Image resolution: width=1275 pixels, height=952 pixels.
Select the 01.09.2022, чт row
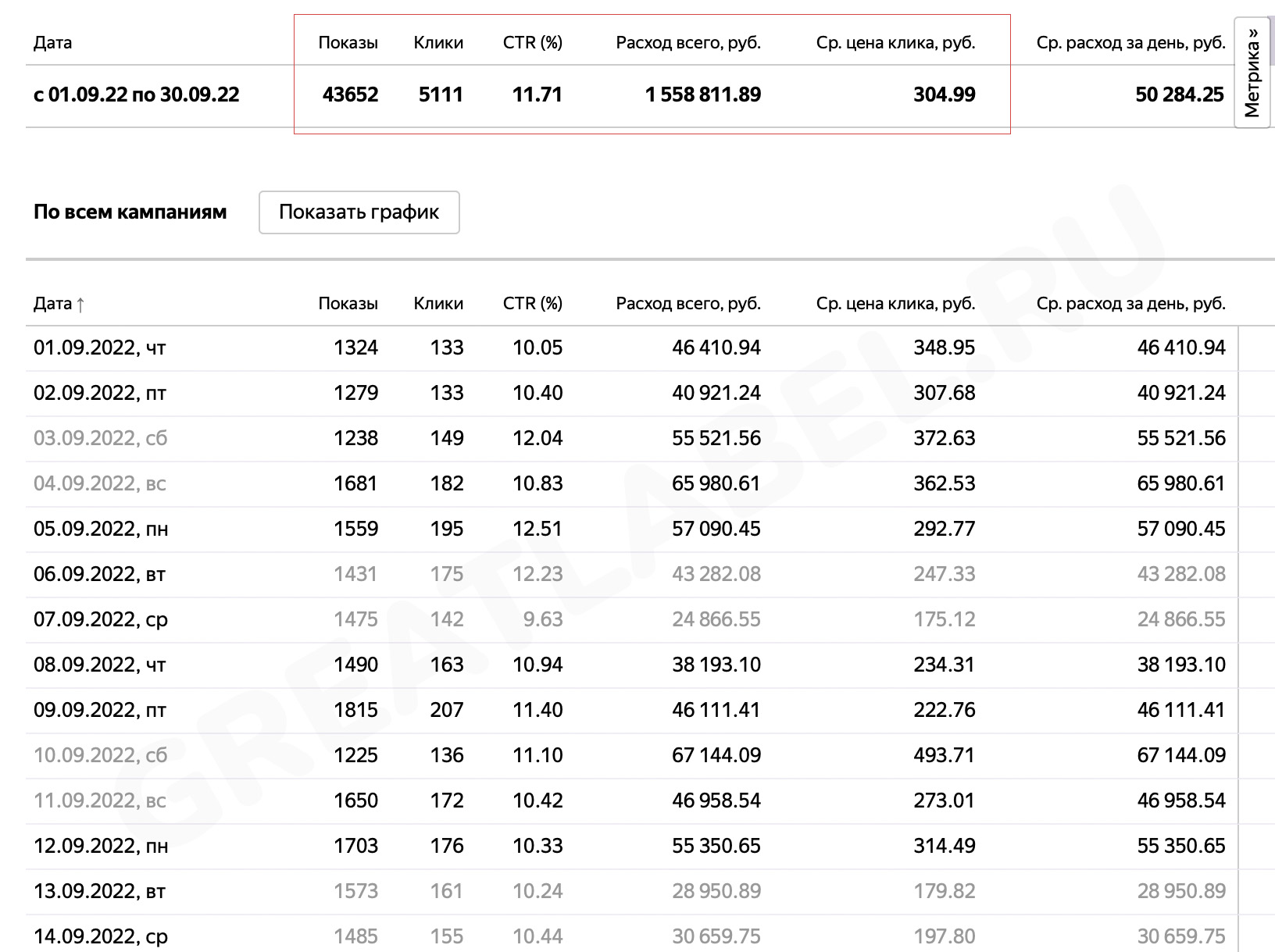click(x=632, y=348)
